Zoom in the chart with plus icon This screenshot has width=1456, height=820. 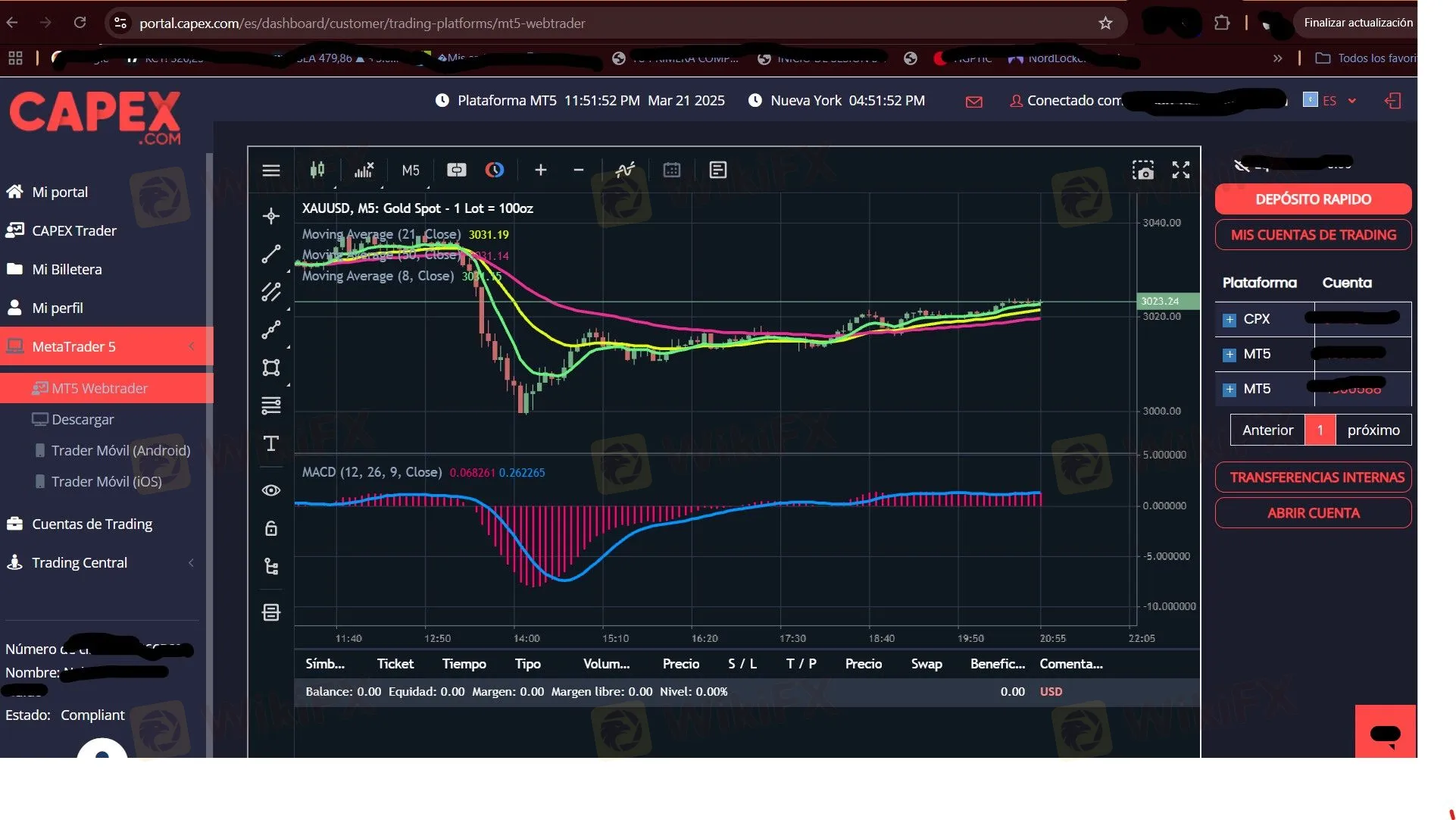coord(540,171)
